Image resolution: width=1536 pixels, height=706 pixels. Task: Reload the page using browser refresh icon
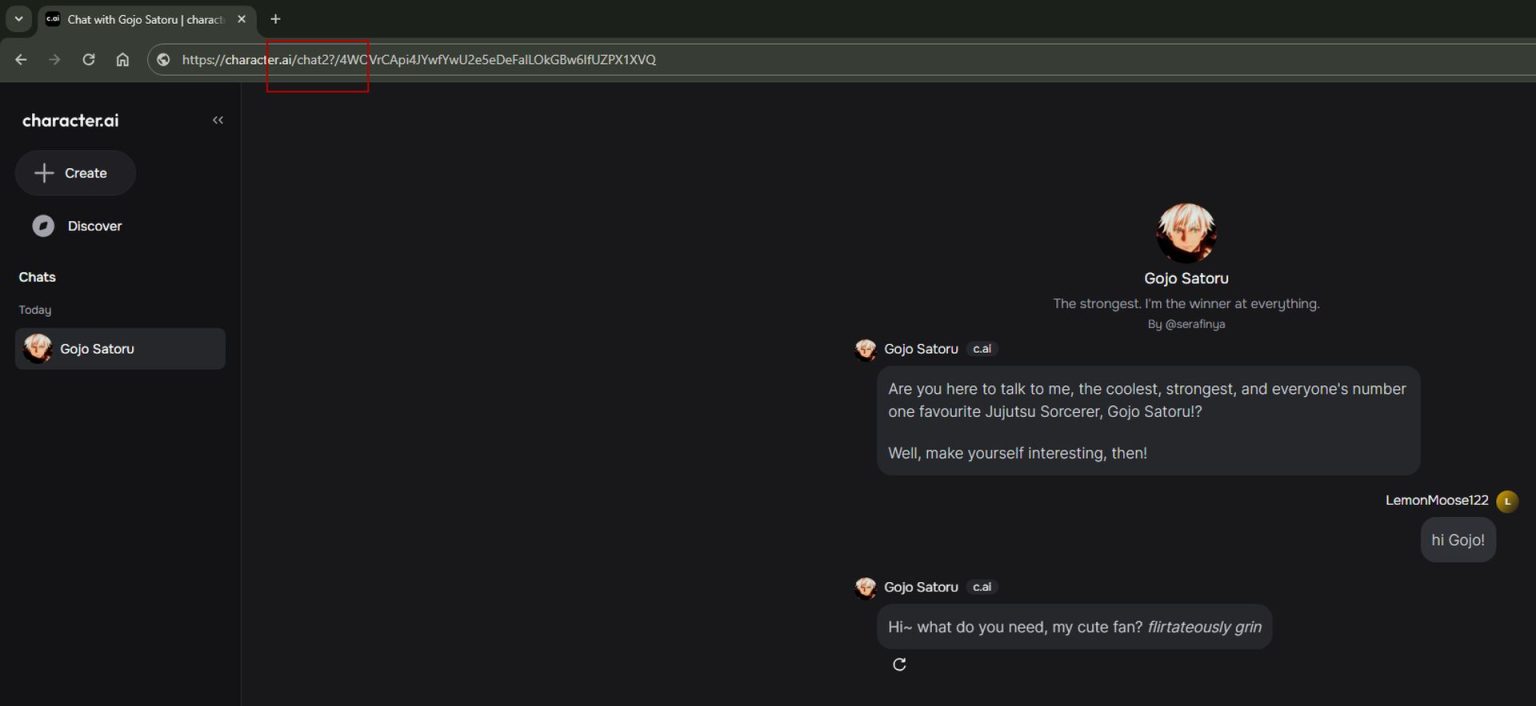[x=88, y=59]
